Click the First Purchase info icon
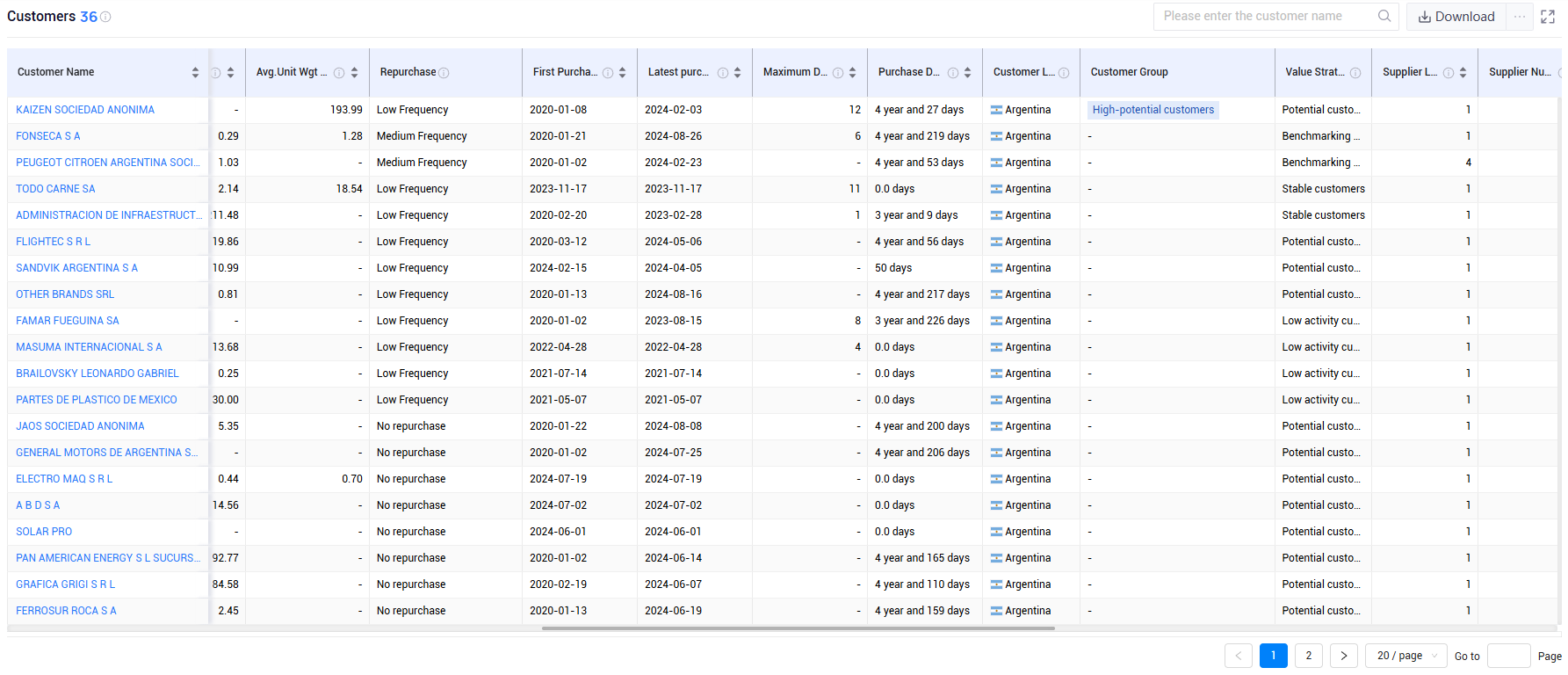 click(608, 73)
